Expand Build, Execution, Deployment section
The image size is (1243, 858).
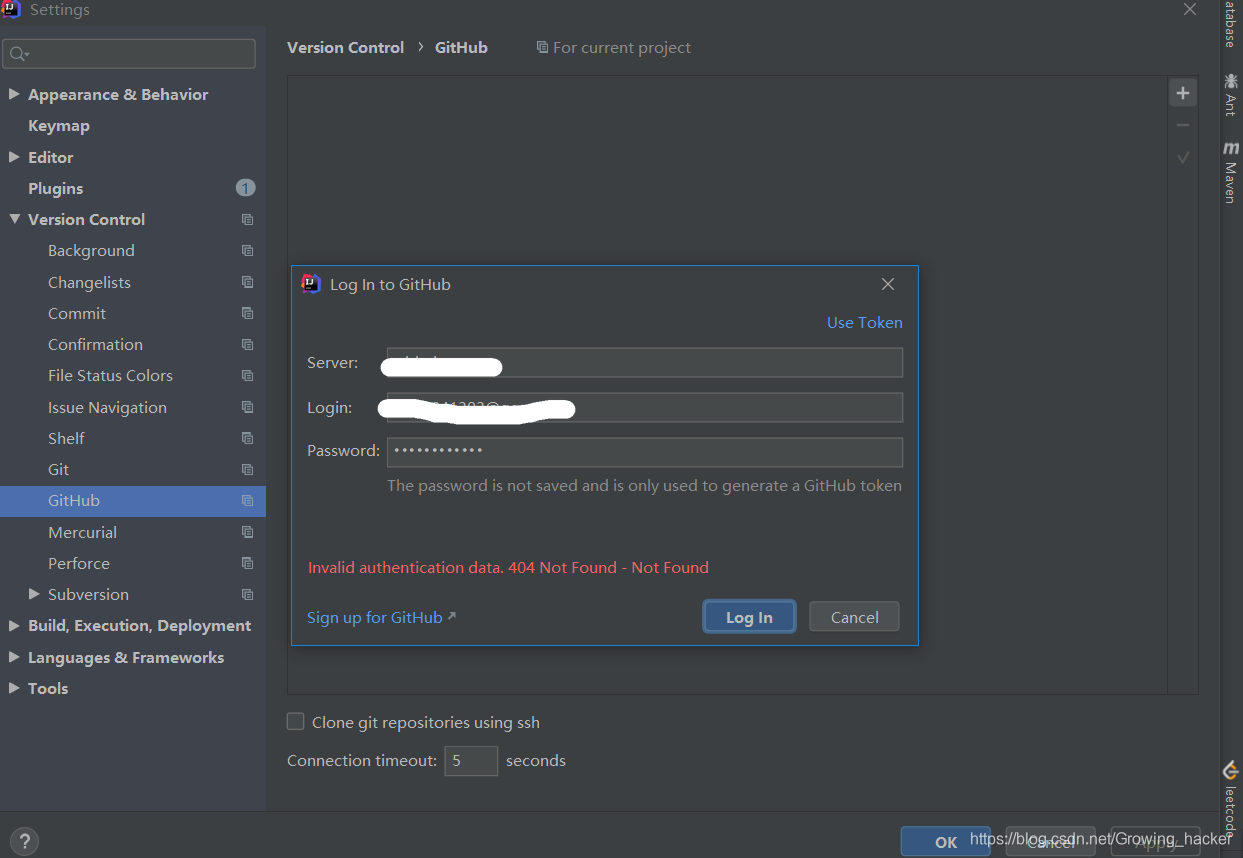pyautogui.click(x=14, y=626)
